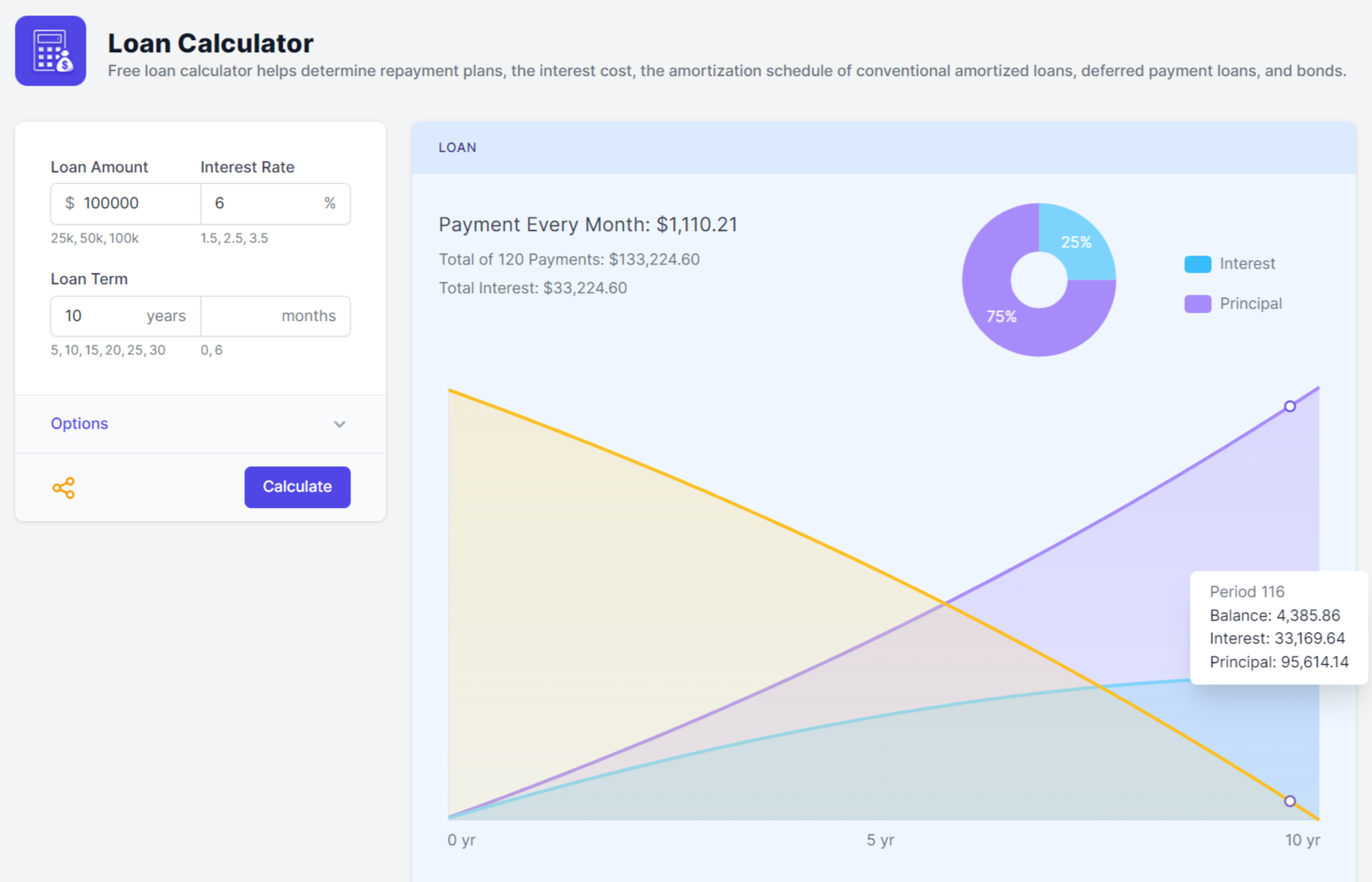
Task: Click the Principal legend label
Action: [x=1250, y=304]
